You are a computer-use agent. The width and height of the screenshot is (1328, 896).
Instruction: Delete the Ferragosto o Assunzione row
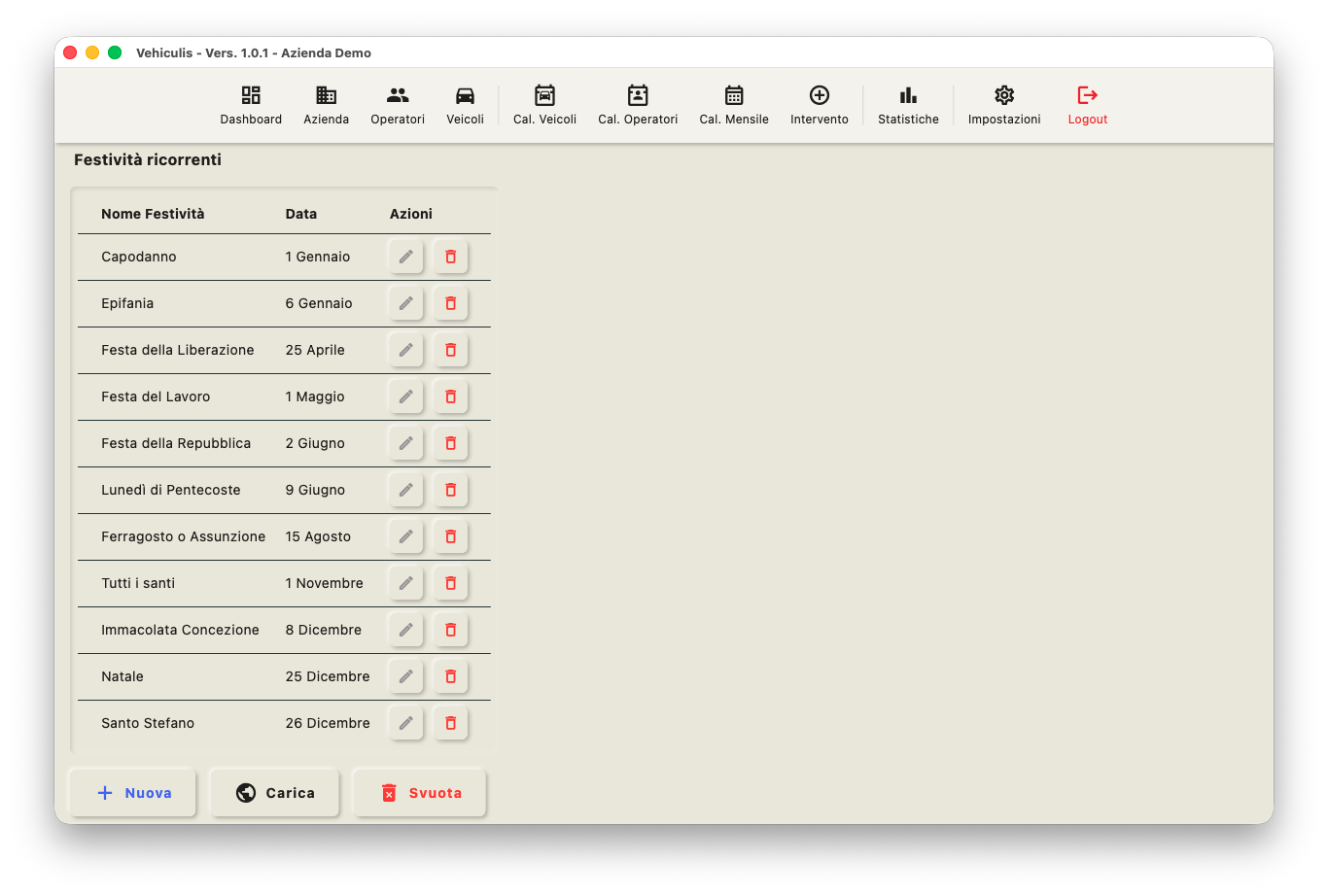451,536
